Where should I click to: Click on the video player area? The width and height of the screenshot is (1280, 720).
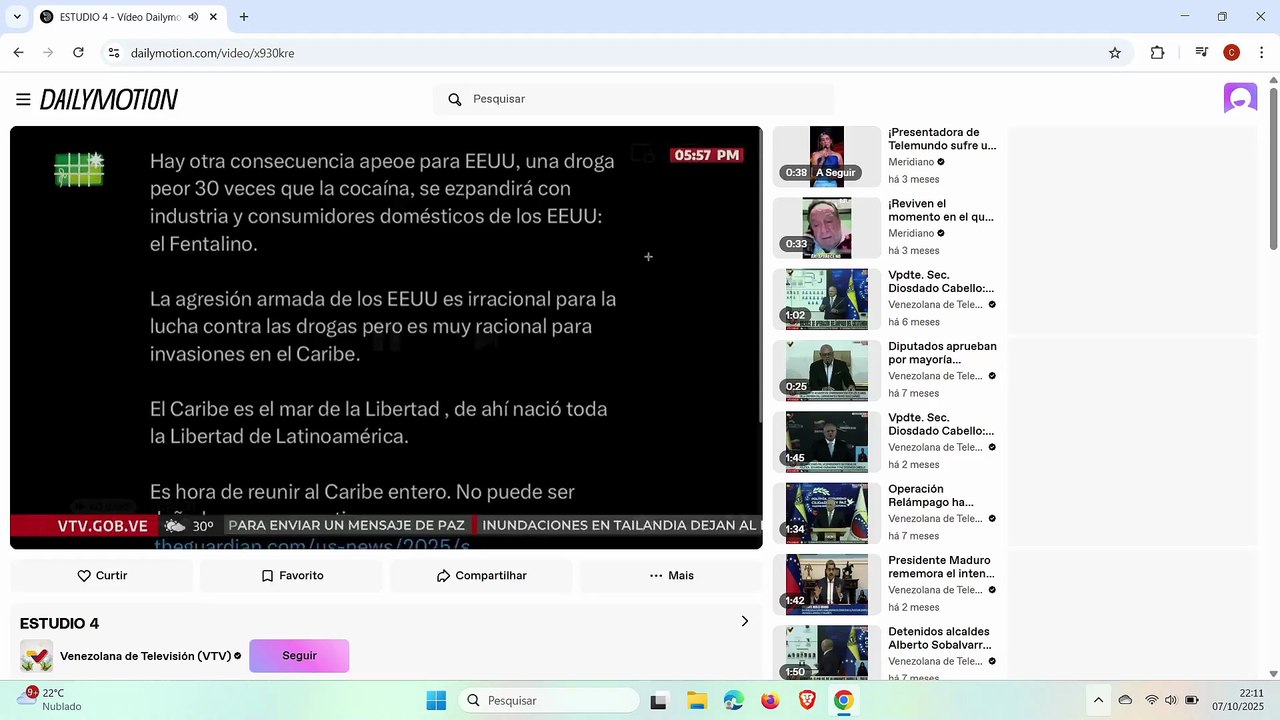point(386,337)
